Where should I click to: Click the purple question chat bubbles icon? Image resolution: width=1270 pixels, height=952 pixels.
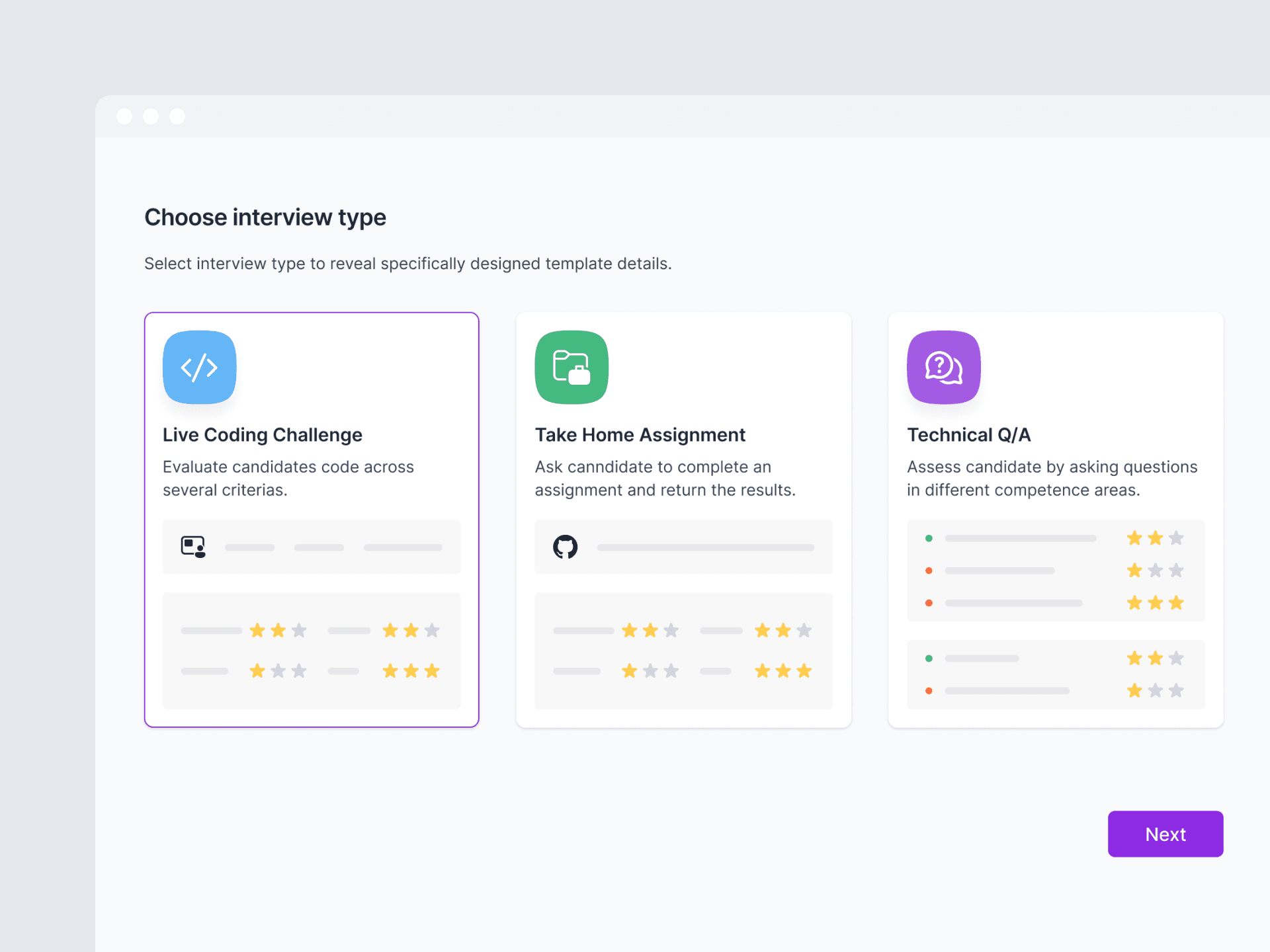[943, 367]
